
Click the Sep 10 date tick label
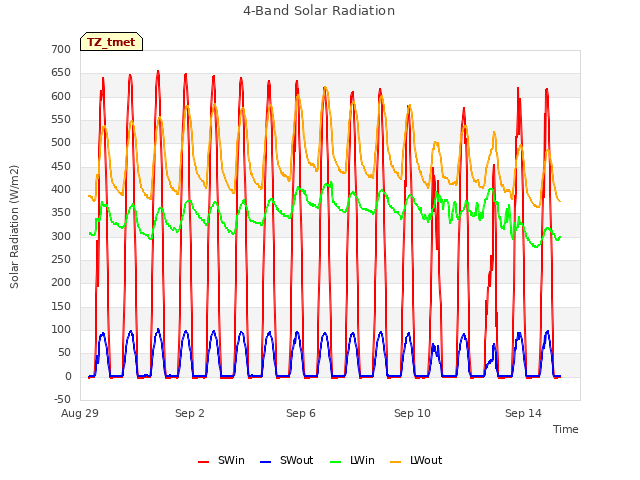[412, 413]
